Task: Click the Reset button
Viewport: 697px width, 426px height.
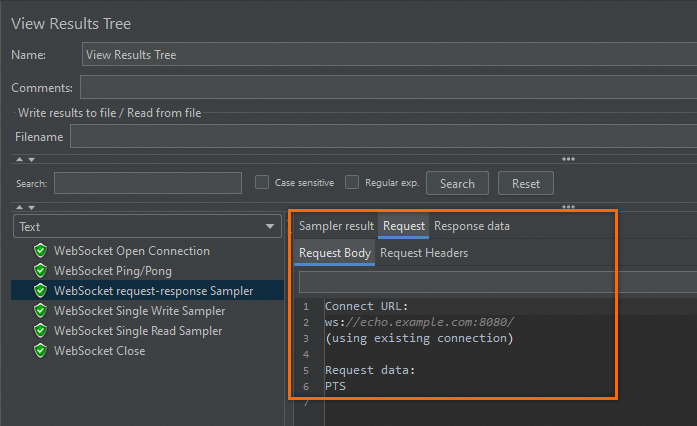Action: 525,183
